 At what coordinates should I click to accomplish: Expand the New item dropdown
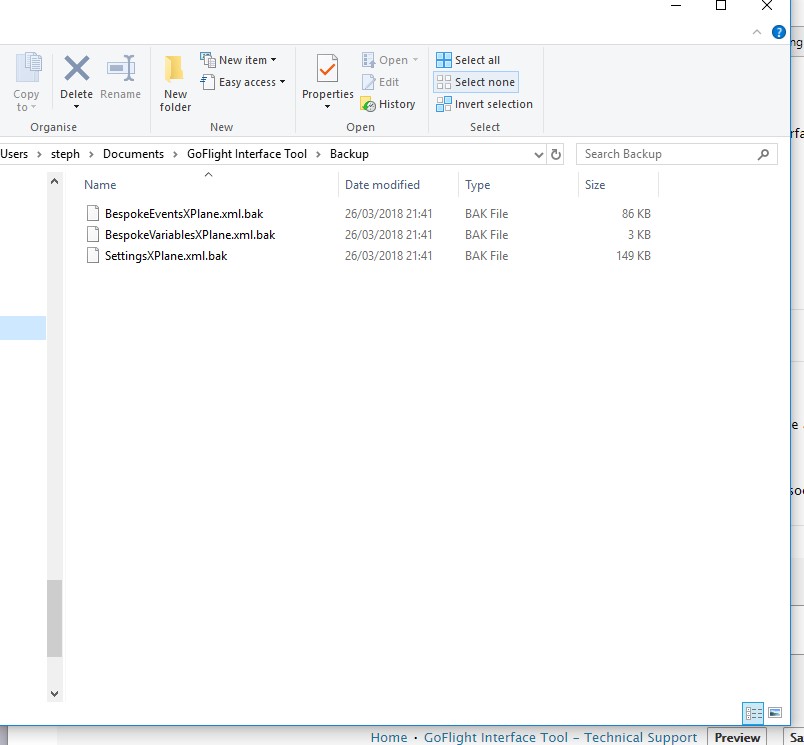pyautogui.click(x=238, y=60)
